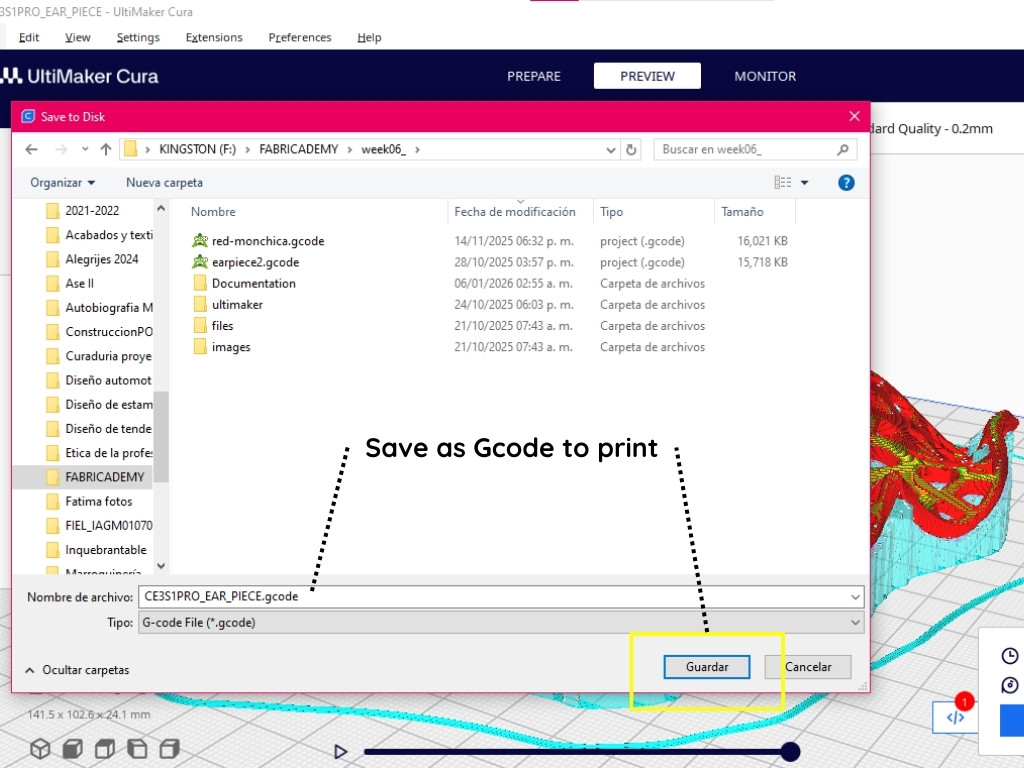Switch to the PREPARE tab

point(534,76)
